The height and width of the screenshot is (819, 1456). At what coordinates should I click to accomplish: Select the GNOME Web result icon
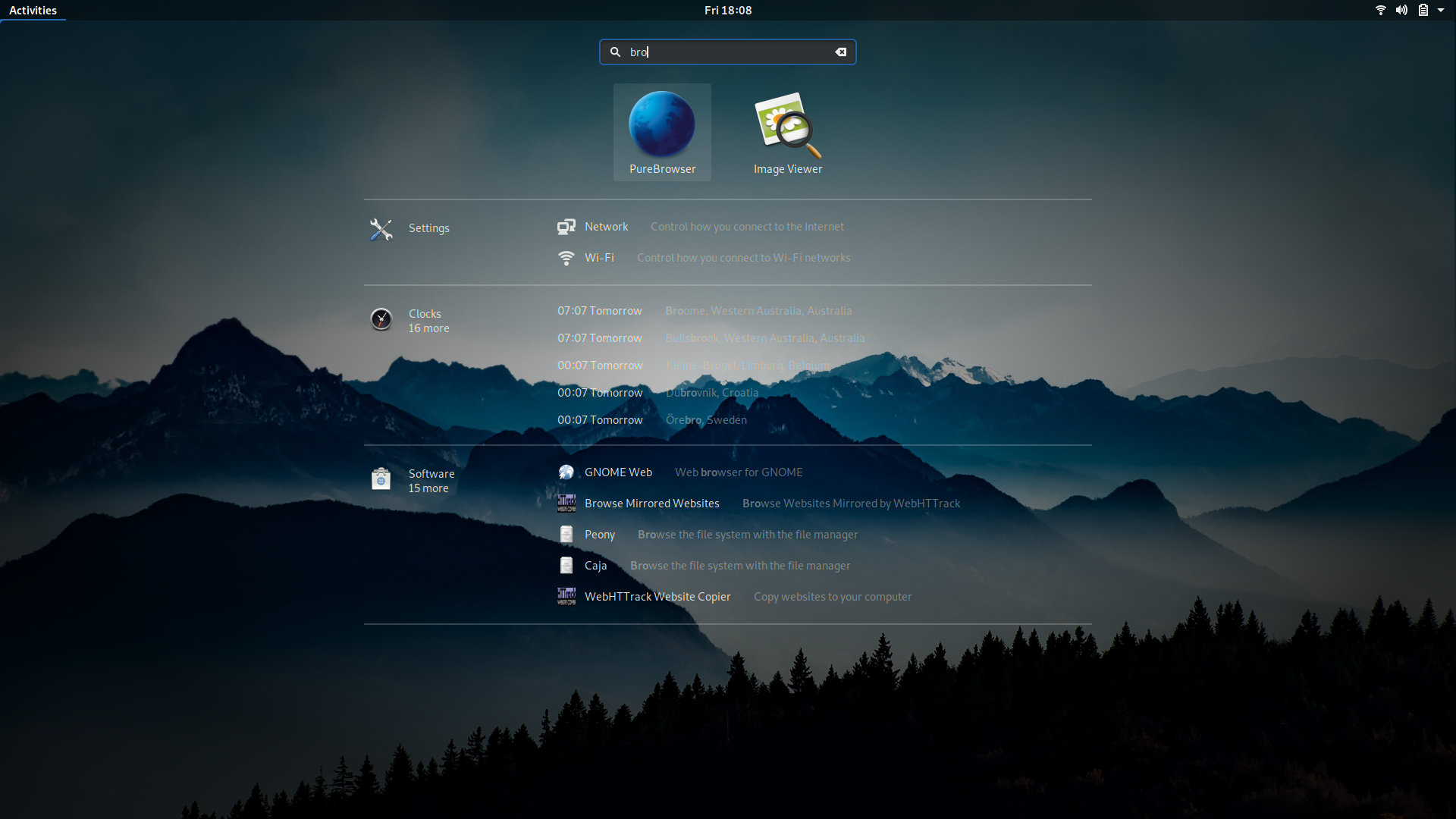coord(566,472)
